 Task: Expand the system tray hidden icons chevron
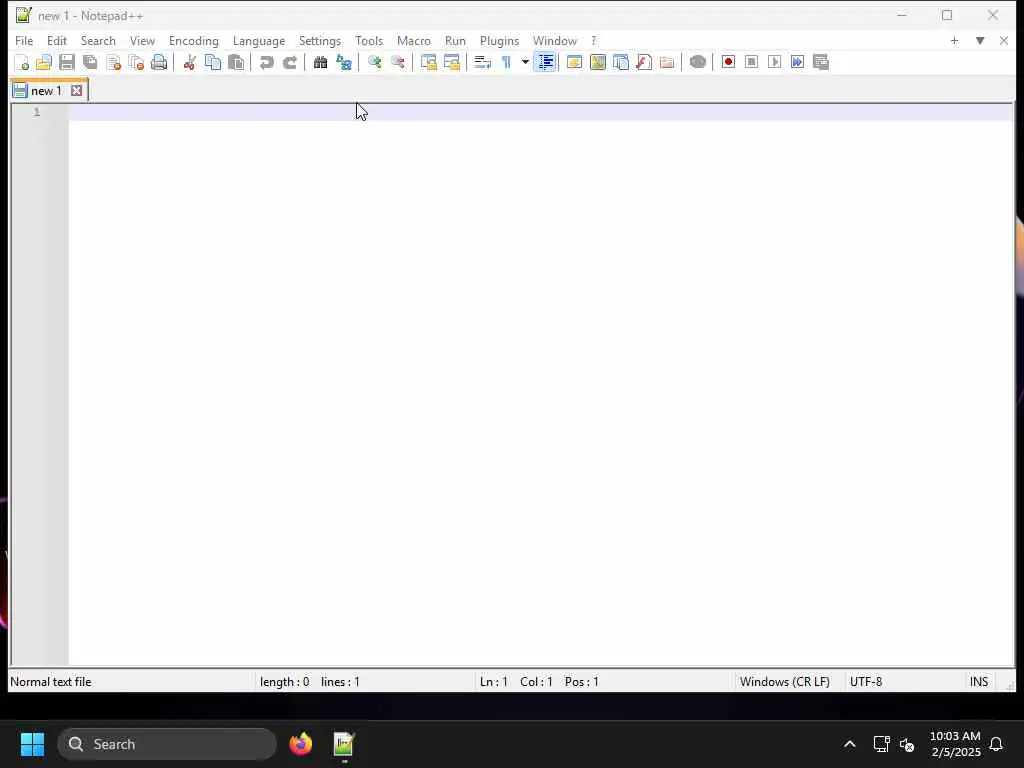pyautogui.click(x=850, y=744)
